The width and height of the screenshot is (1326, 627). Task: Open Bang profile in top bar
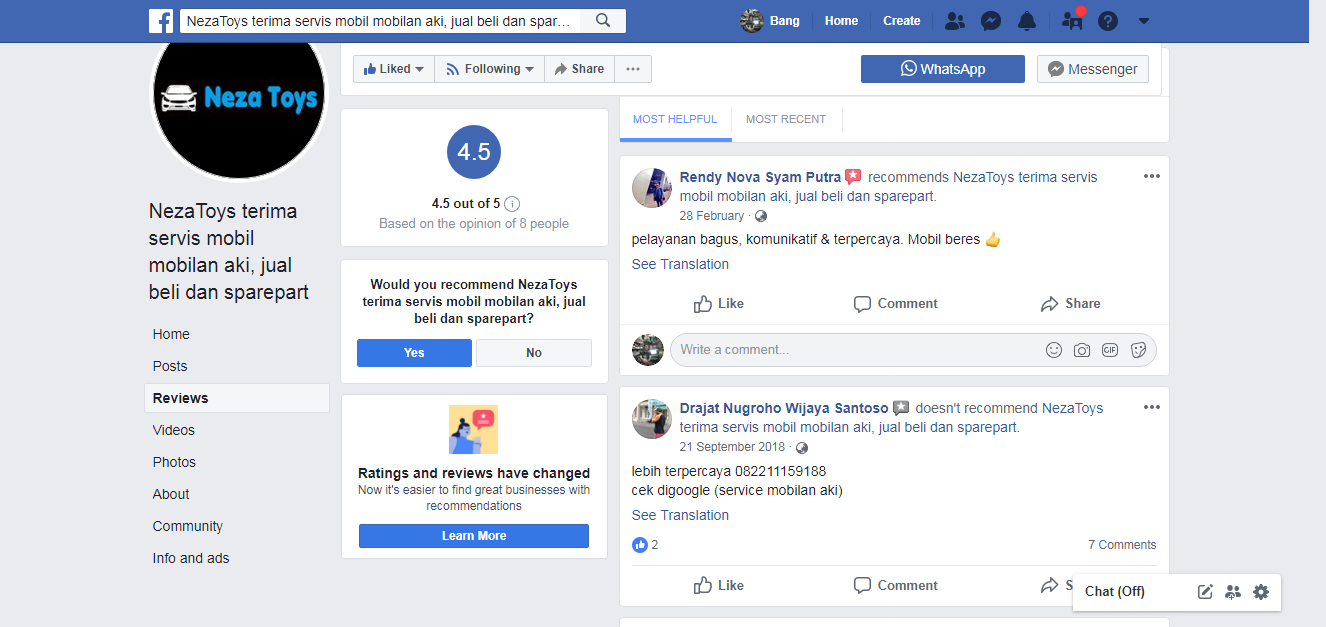[x=771, y=21]
